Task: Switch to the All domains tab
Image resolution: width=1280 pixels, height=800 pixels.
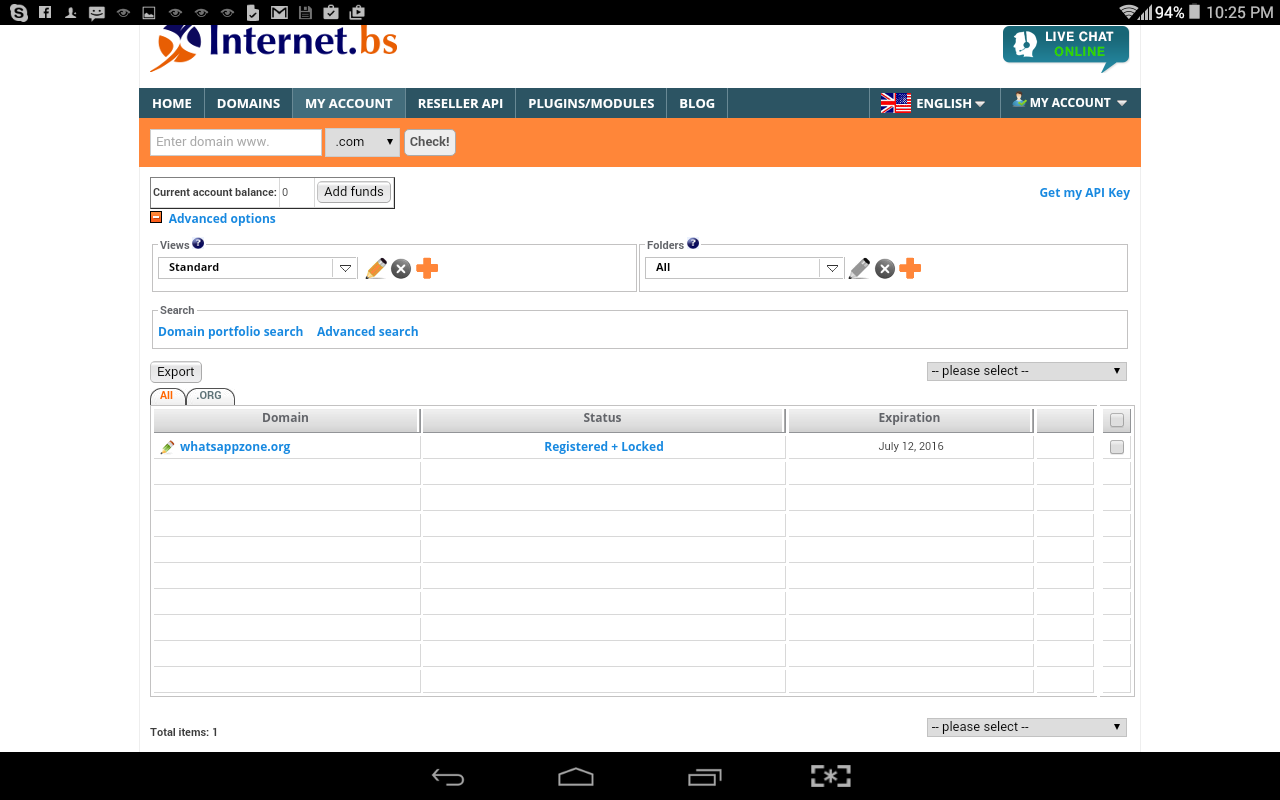Action: click(167, 396)
